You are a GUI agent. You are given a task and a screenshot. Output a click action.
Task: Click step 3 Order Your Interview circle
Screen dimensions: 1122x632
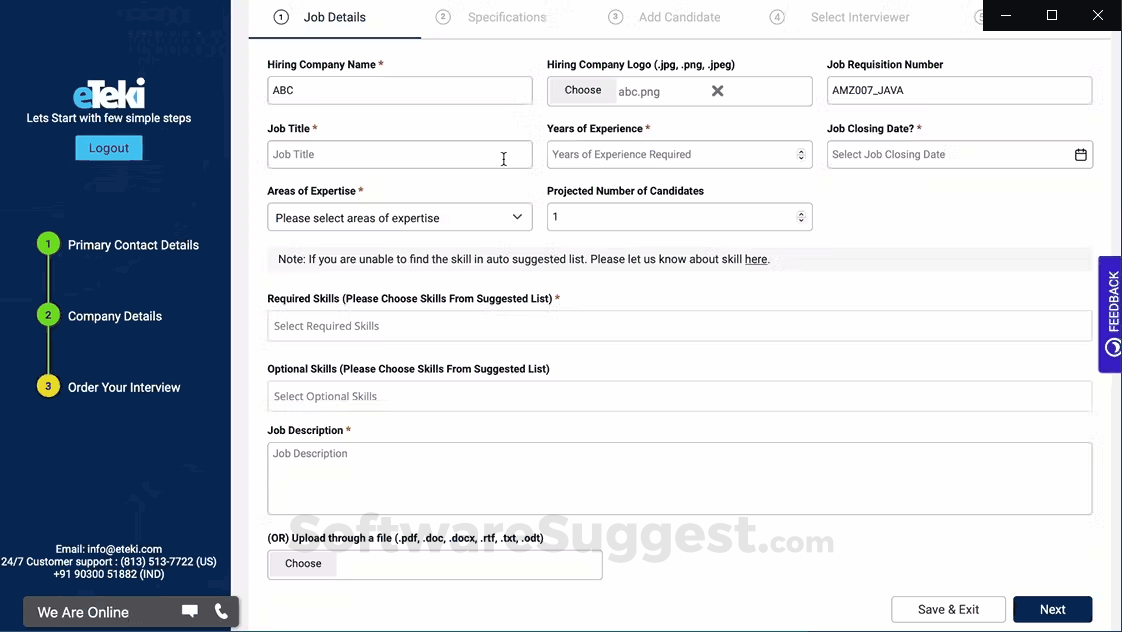(48, 387)
